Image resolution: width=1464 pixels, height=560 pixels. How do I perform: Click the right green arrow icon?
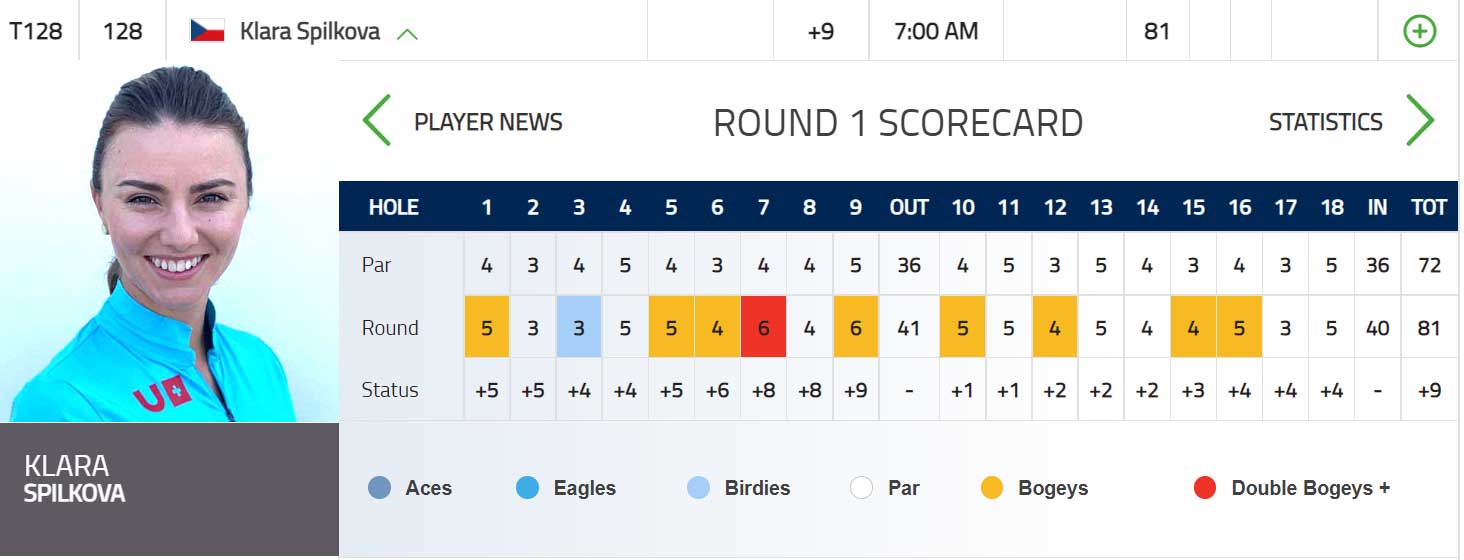coord(1420,121)
